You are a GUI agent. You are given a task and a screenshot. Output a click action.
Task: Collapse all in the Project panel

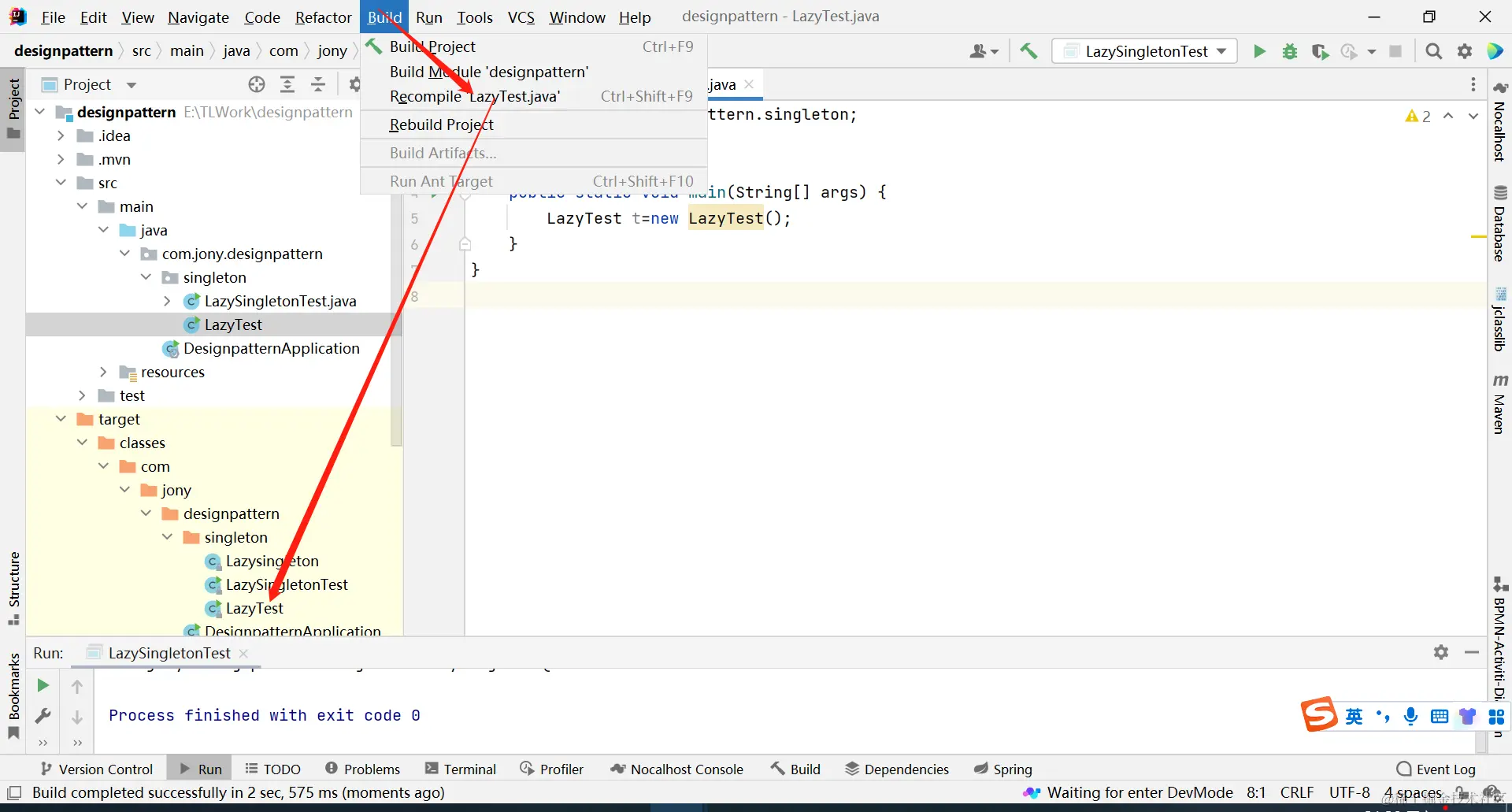tap(318, 84)
